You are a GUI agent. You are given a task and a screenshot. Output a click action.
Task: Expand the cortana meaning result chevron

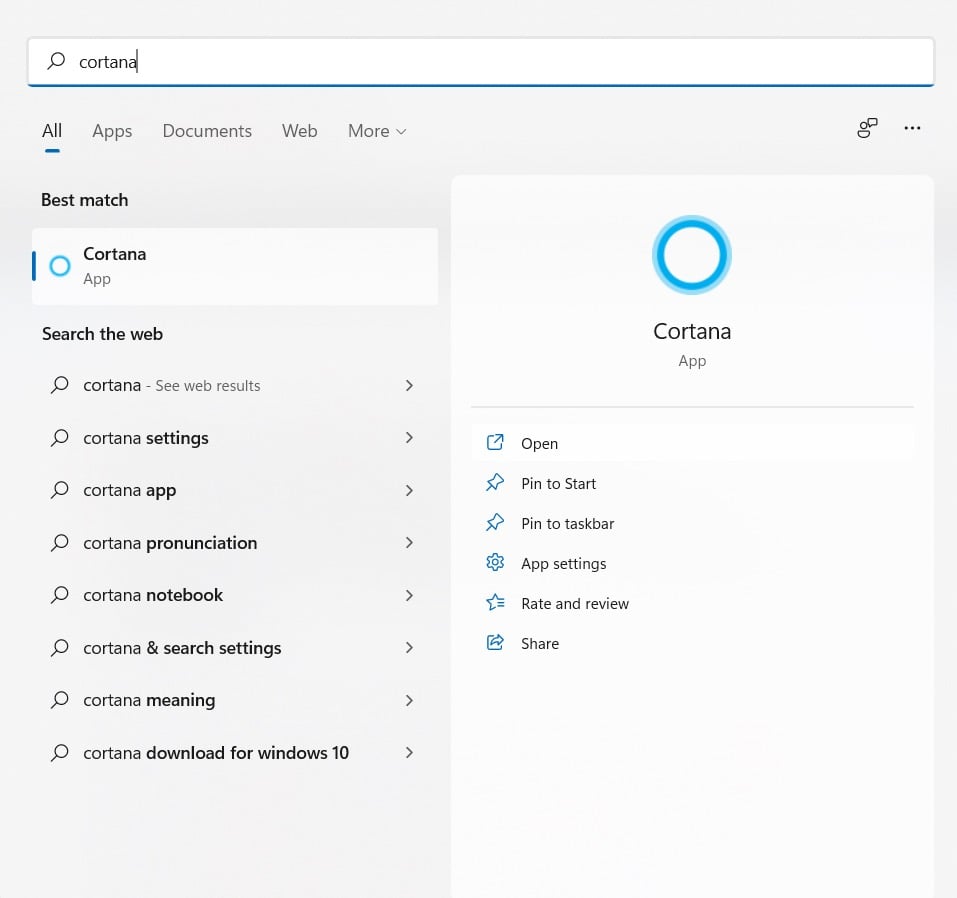(409, 700)
